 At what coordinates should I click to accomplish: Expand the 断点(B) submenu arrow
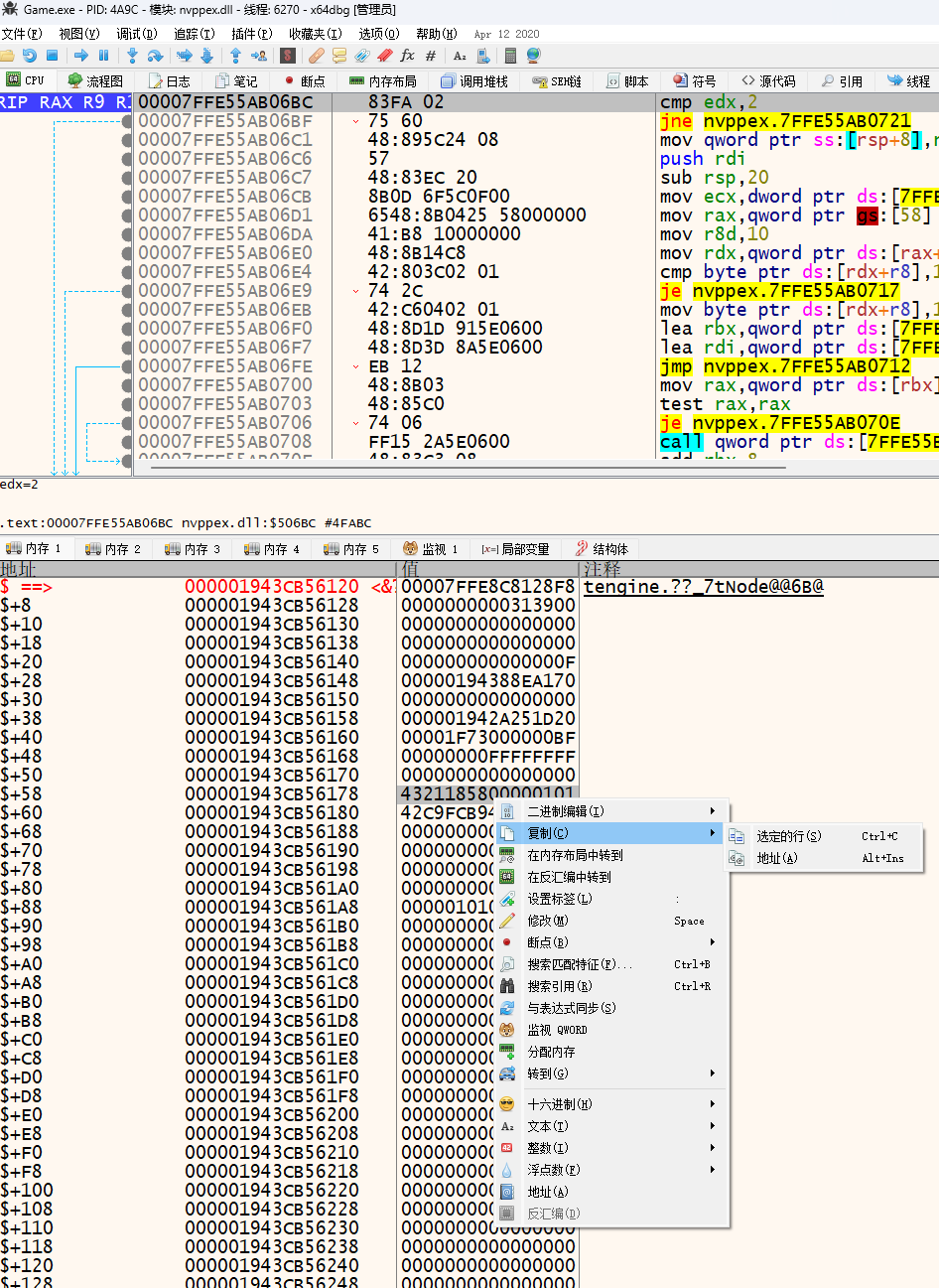pyautogui.click(x=713, y=942)
